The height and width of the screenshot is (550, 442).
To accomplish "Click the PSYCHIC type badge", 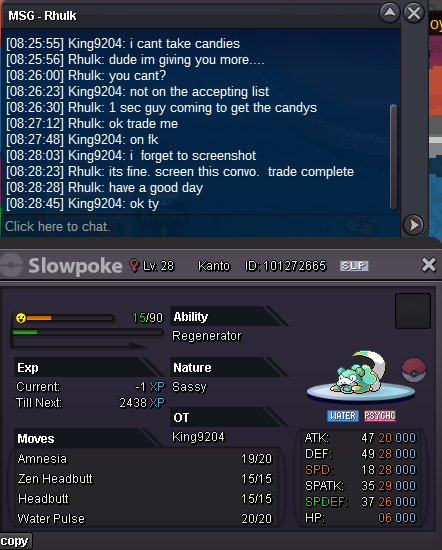I will click(380, 416).
